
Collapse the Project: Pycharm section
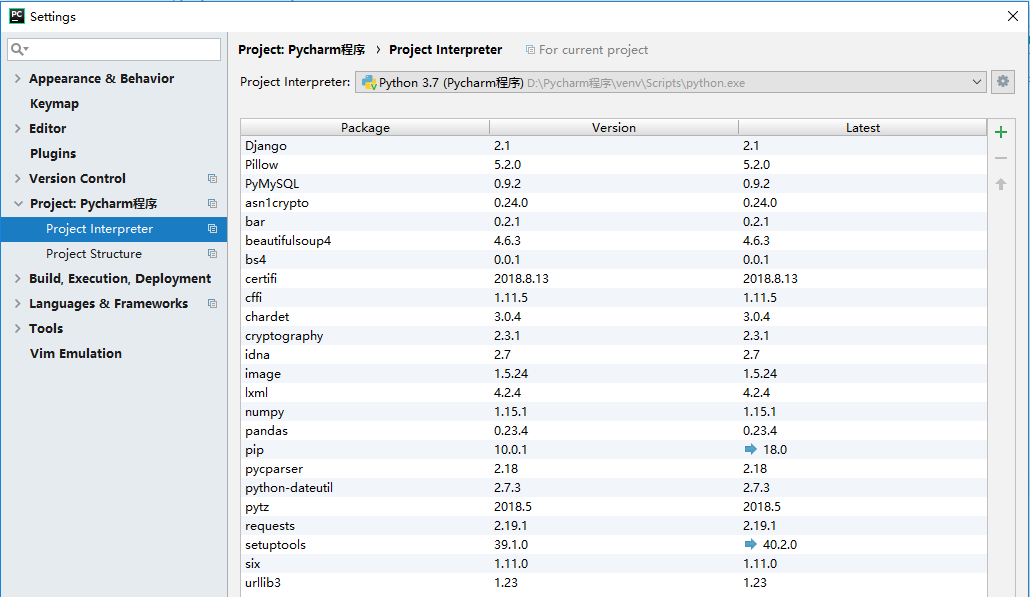click(18, 204)
